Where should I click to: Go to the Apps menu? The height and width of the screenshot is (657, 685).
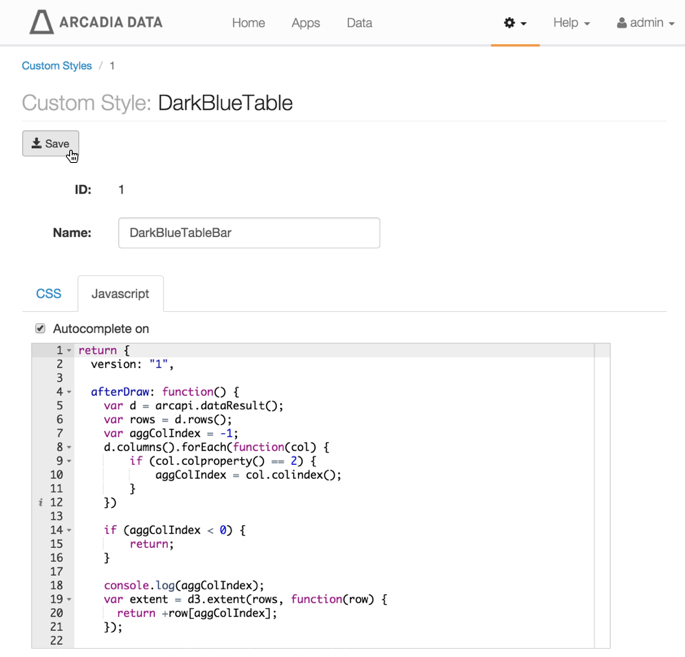305,23
